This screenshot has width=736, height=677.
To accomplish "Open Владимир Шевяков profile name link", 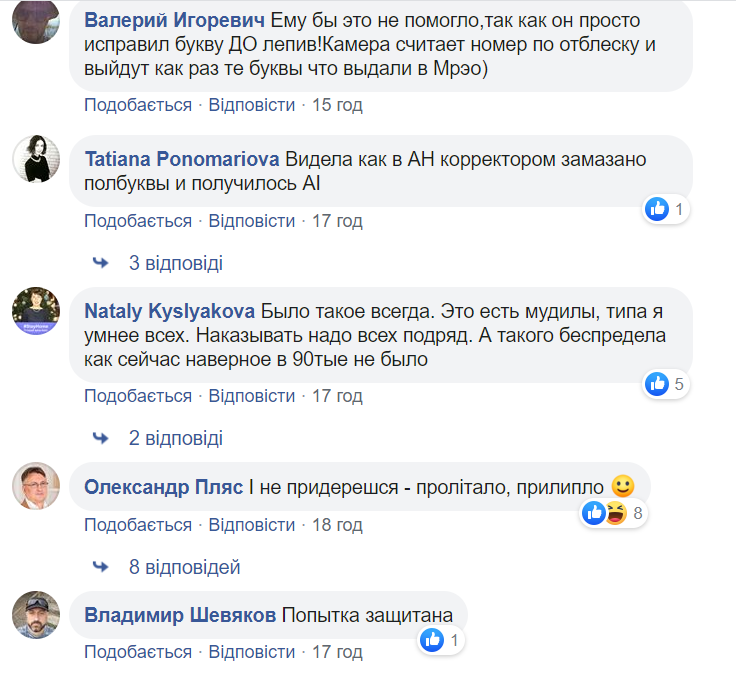I will coord(180,615).
